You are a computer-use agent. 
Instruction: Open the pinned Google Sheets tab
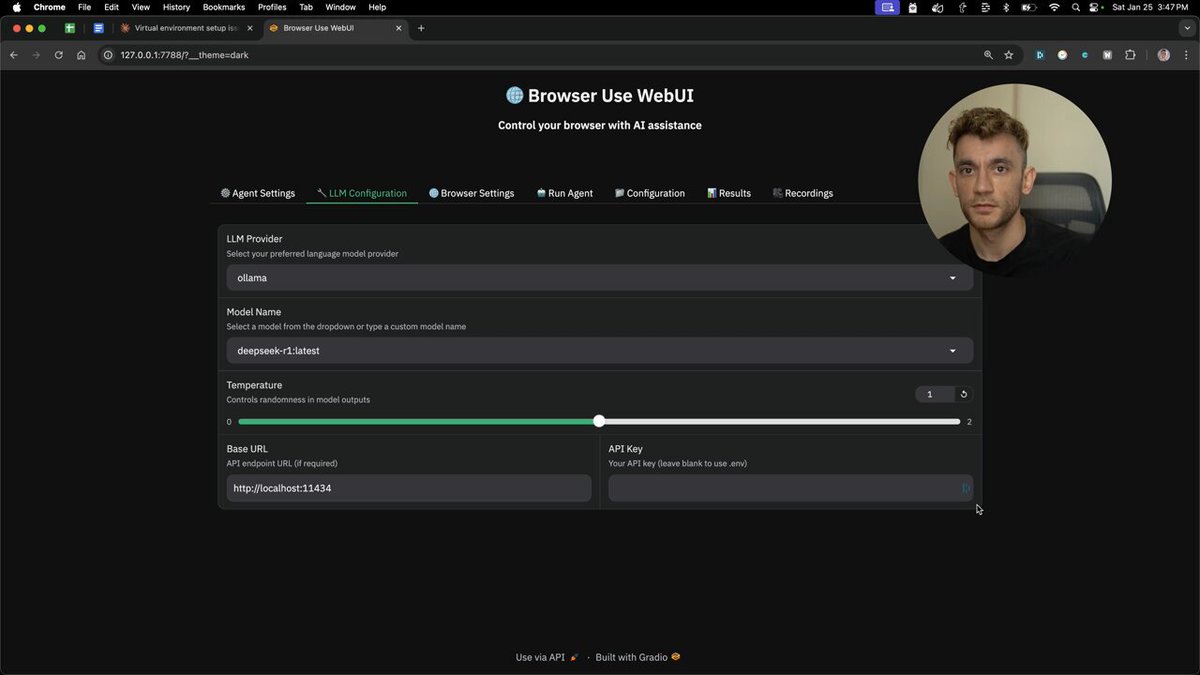coord(70,28)
